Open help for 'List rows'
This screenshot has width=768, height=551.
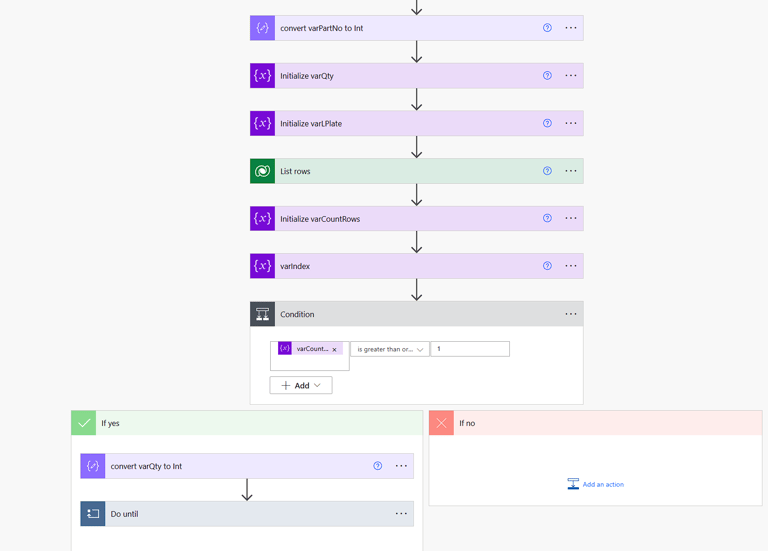click(547, 170)
